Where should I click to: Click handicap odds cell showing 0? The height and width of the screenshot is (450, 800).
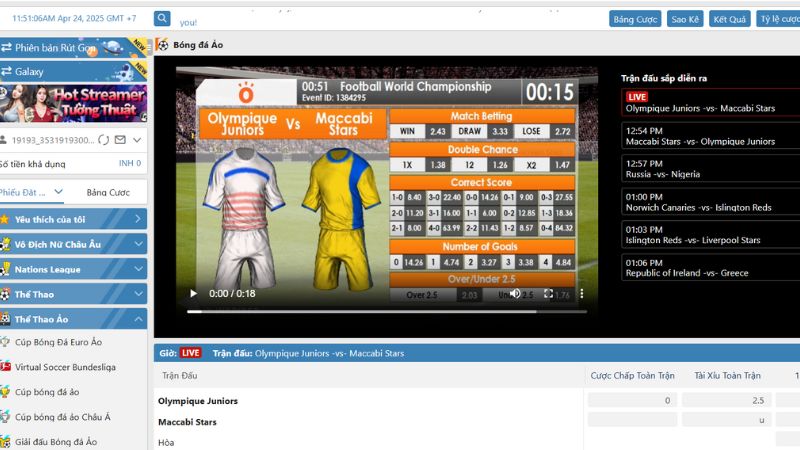633,401
